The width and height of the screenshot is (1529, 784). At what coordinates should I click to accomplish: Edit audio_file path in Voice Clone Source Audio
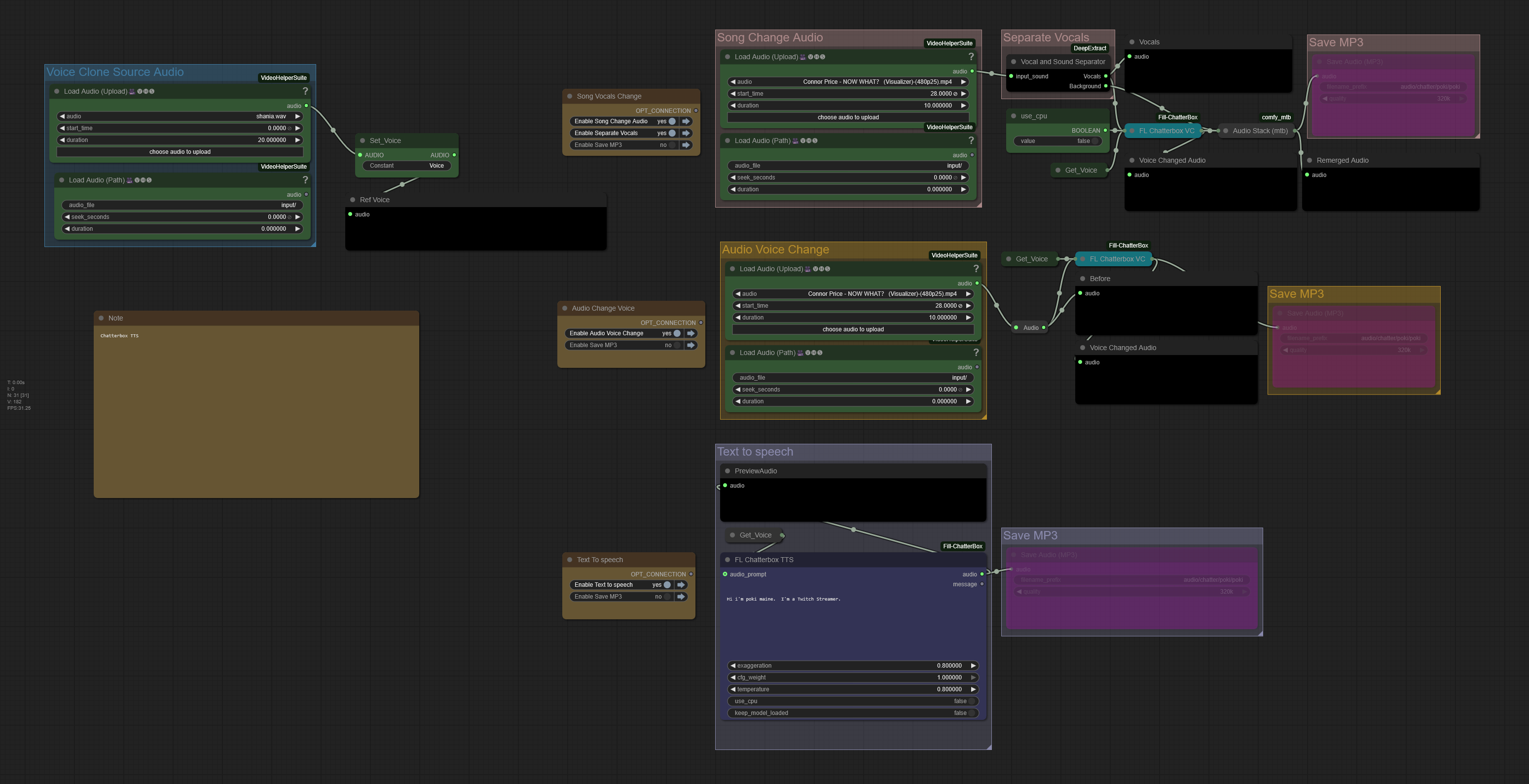182,205
